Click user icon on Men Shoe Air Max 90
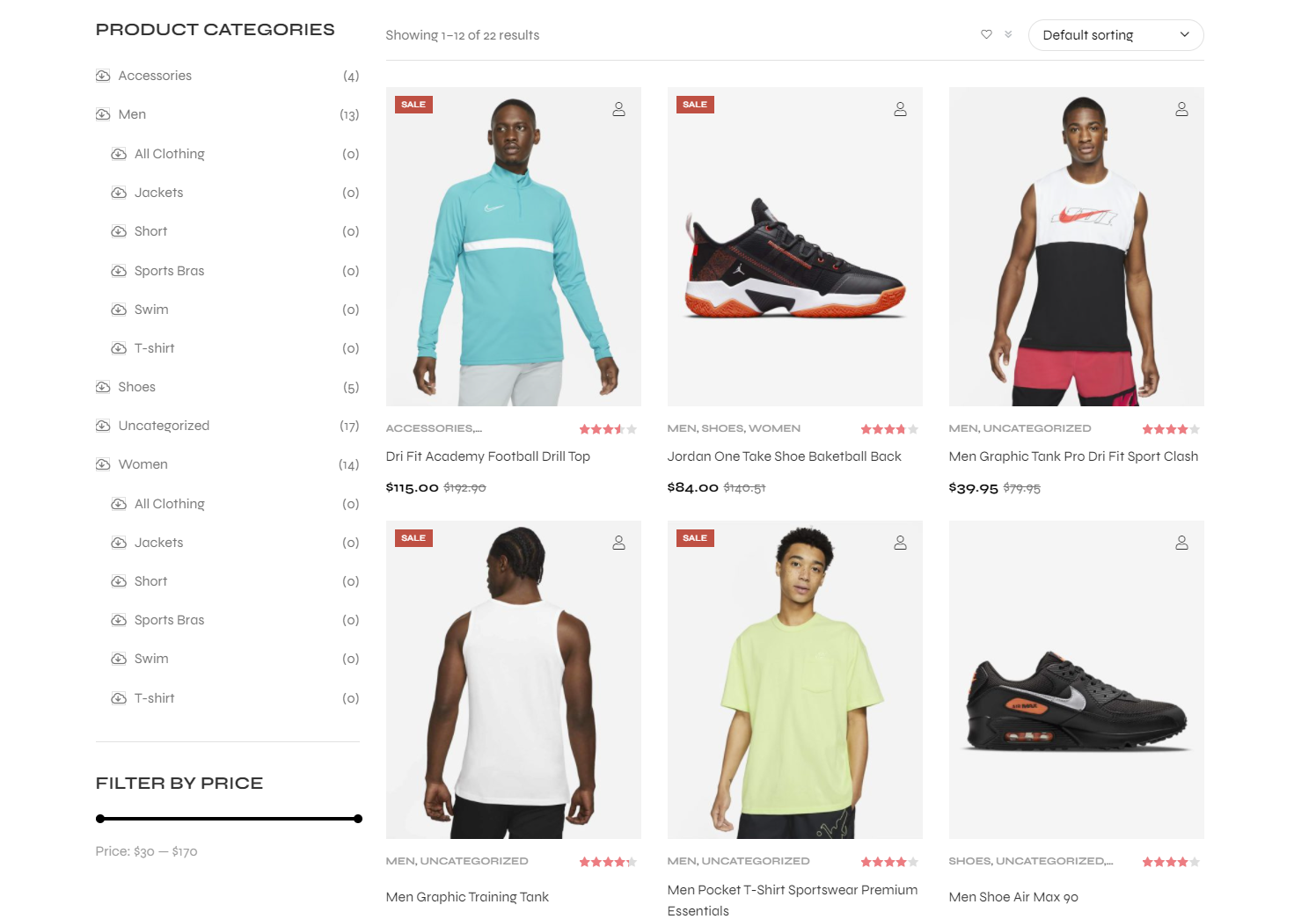The width and height of the screenshot is (1316, 919). (x=1181, y=543)
